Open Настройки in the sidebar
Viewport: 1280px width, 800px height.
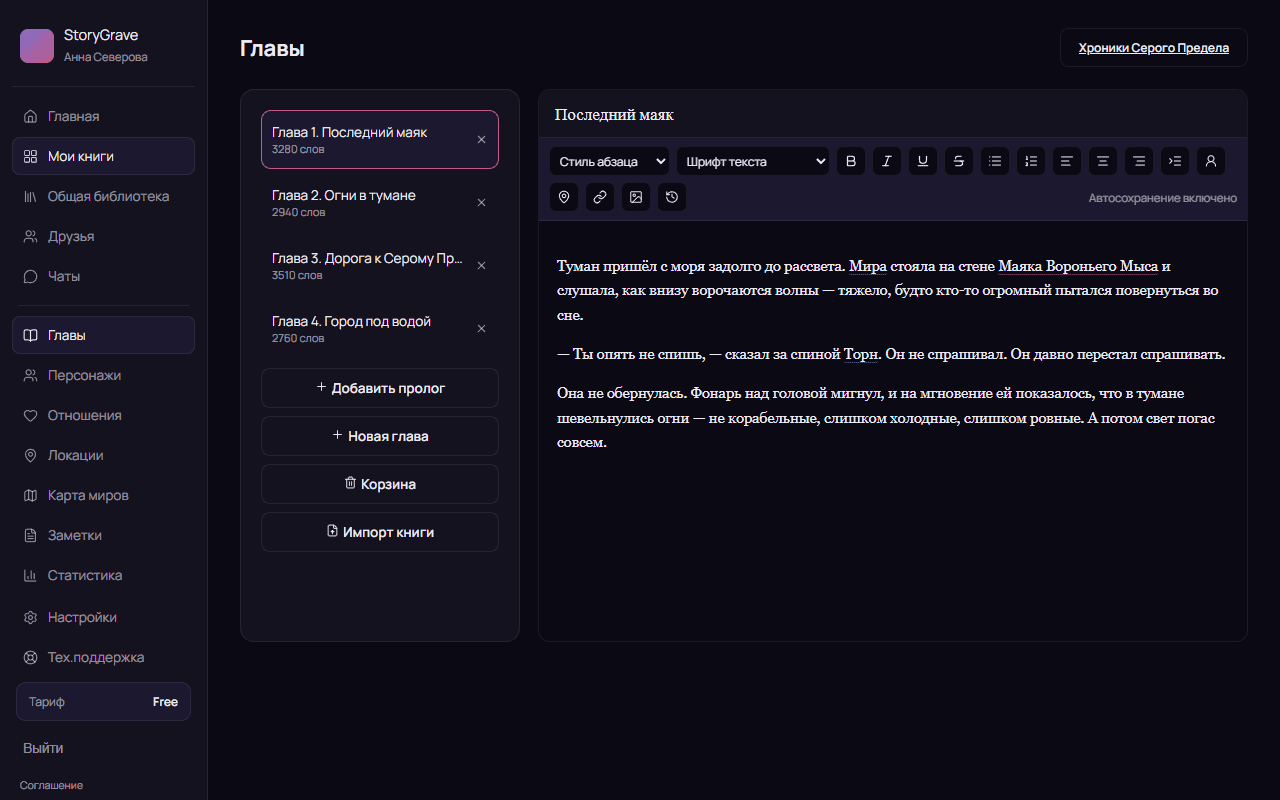pyautogui.click(x=103, y=617)
